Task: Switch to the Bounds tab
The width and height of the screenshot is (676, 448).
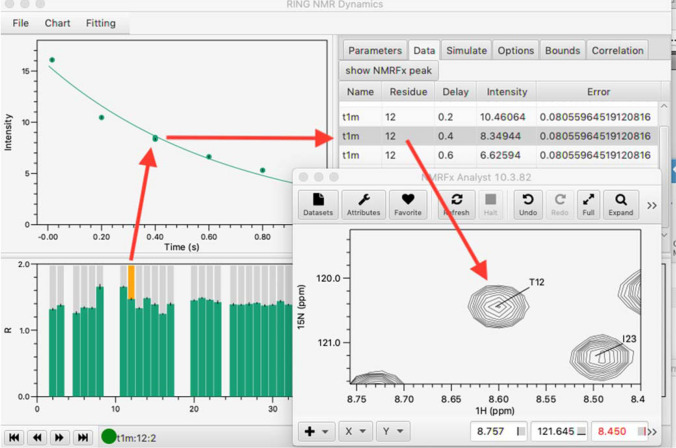Action: 562,50
